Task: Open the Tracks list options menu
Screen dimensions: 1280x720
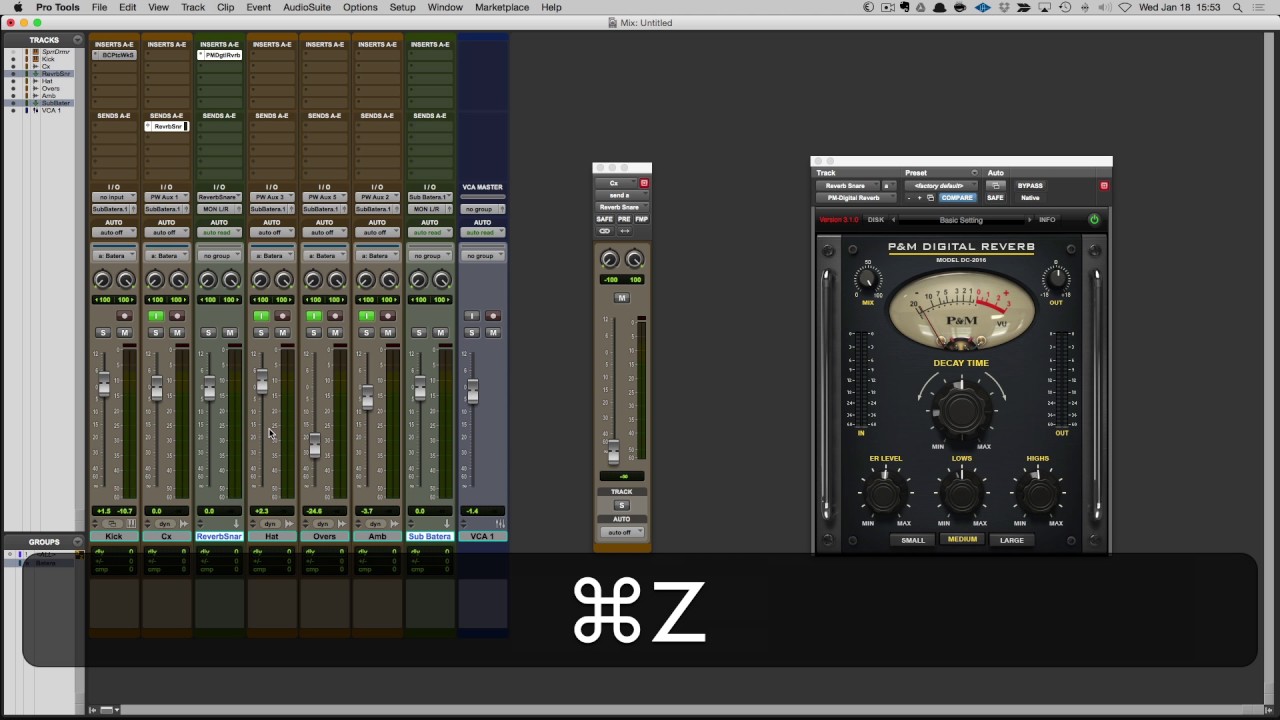Action: click(x=77, y=40)
